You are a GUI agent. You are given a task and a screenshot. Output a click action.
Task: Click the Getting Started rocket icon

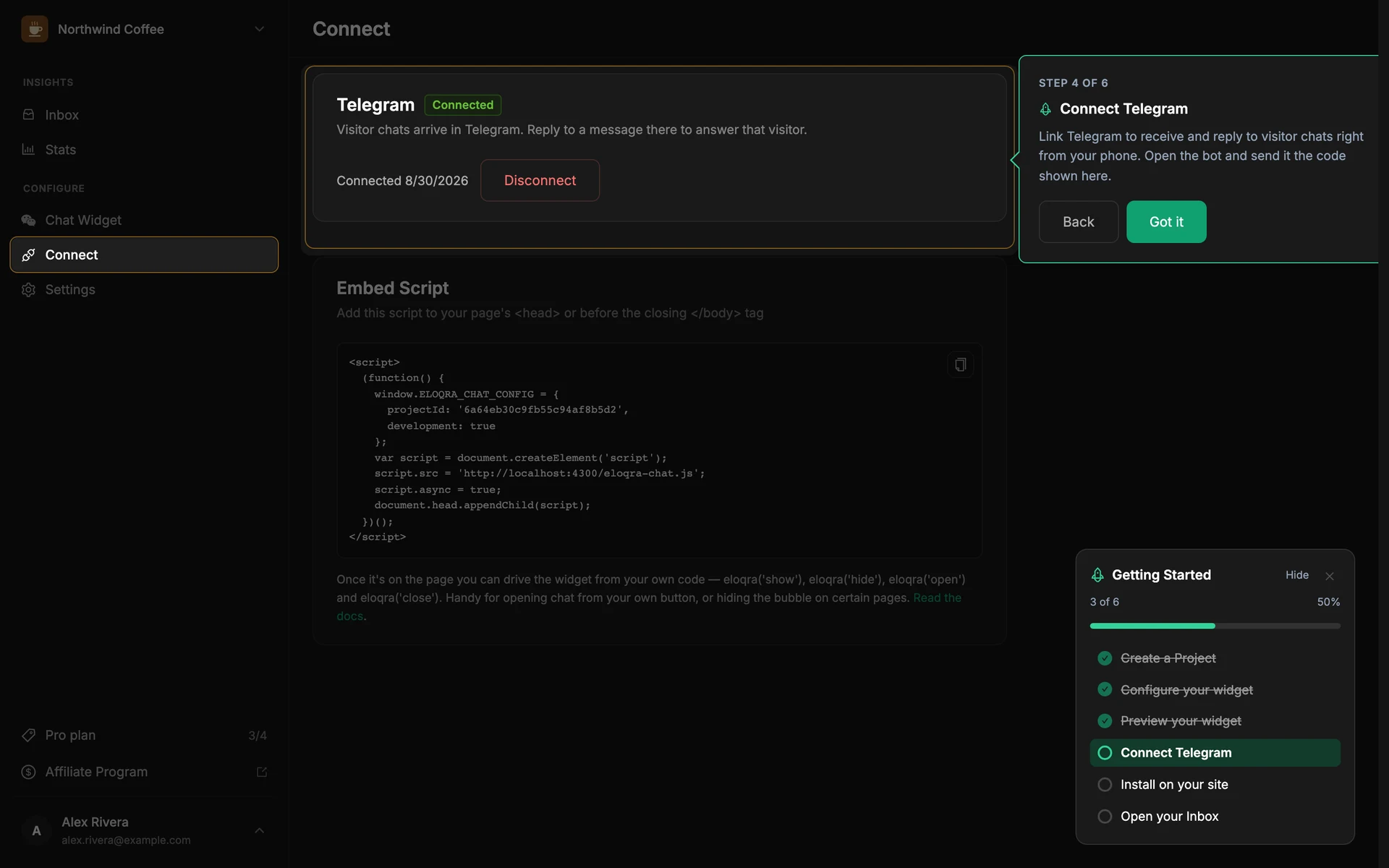tap(1097, 575)
